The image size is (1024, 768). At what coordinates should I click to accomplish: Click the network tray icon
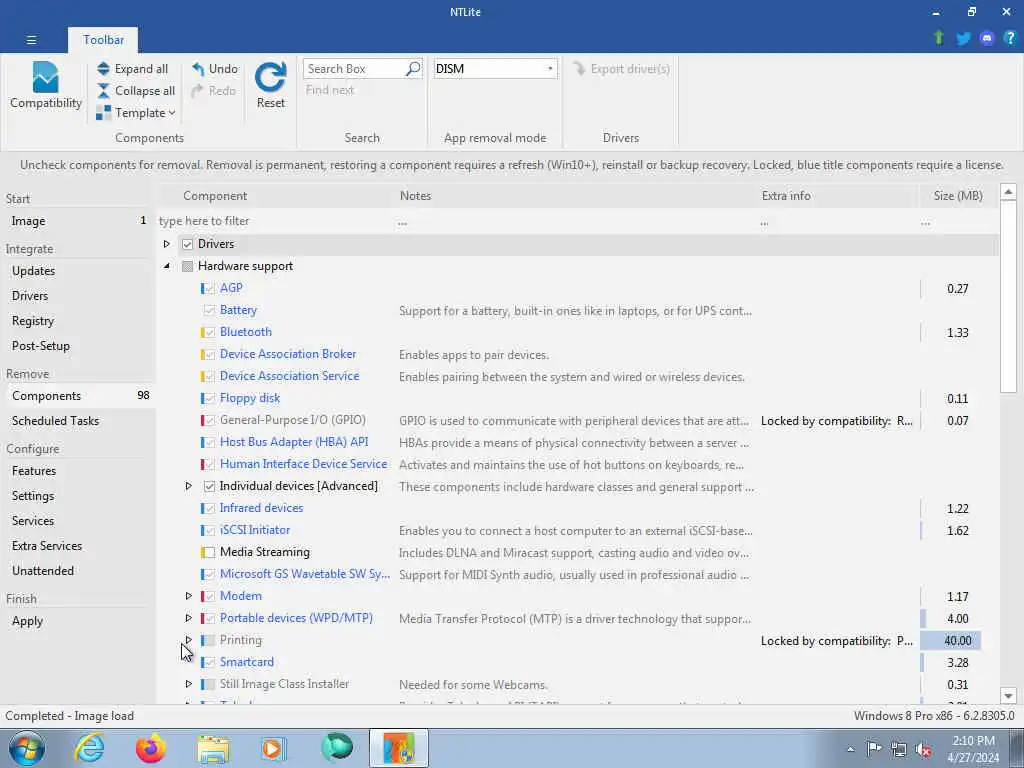tap(899, 749)
